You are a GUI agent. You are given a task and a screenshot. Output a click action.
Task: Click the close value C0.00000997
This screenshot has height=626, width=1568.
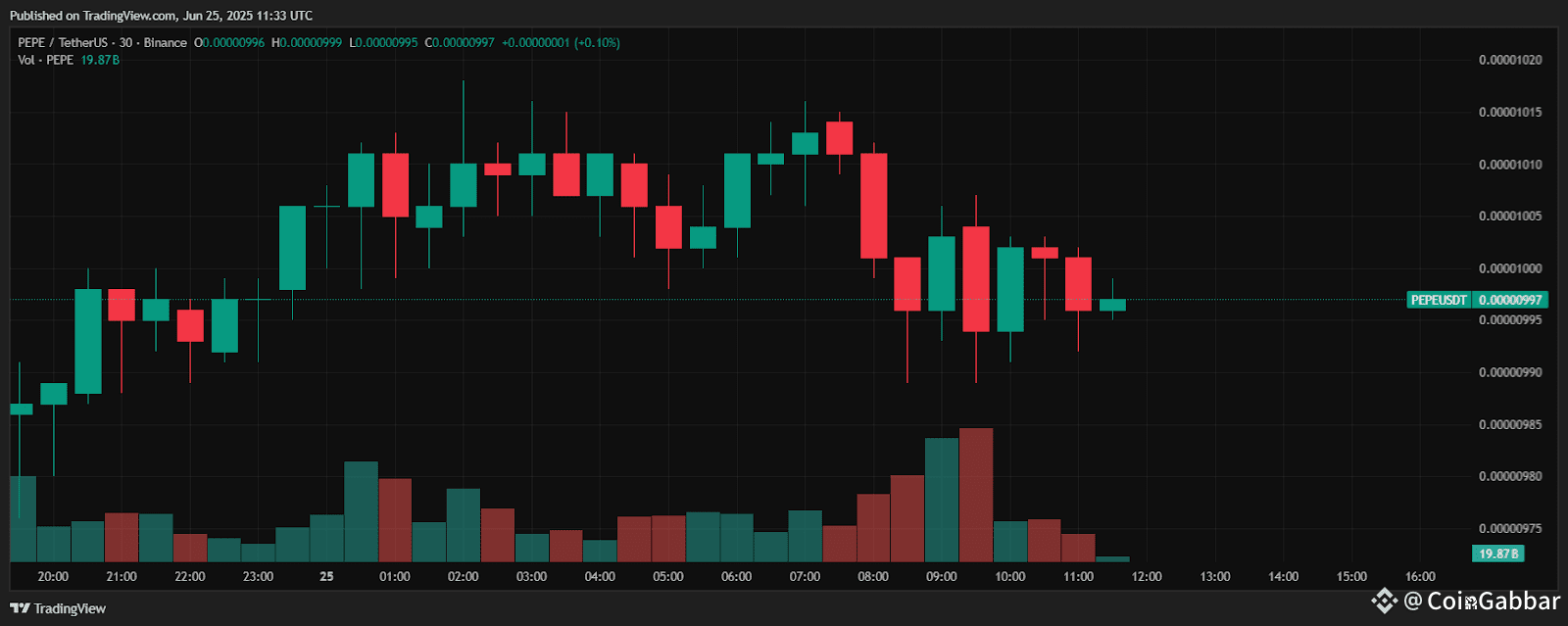click(x=460, y=43)
